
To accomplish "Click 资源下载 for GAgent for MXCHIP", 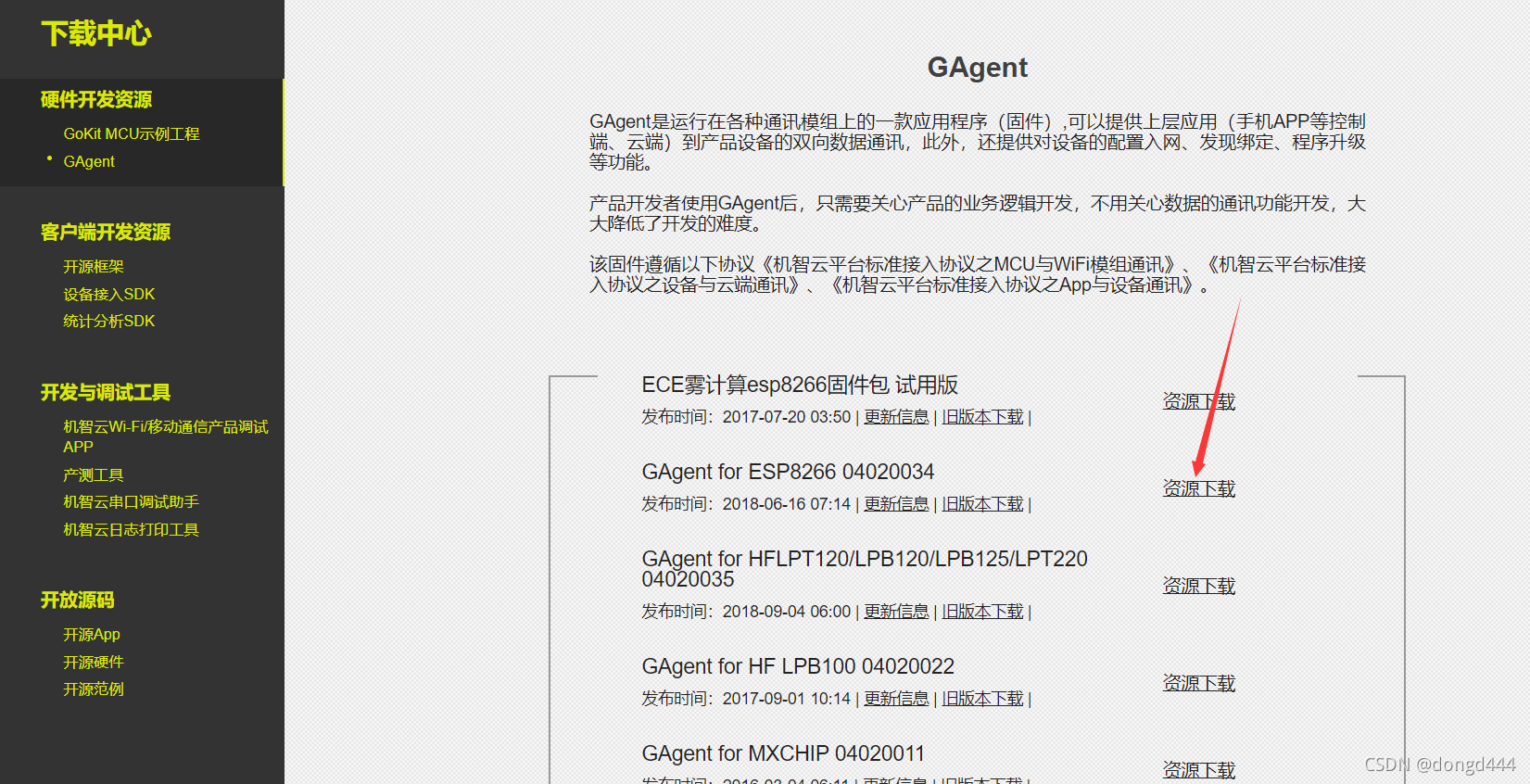I will point(1199,770).
